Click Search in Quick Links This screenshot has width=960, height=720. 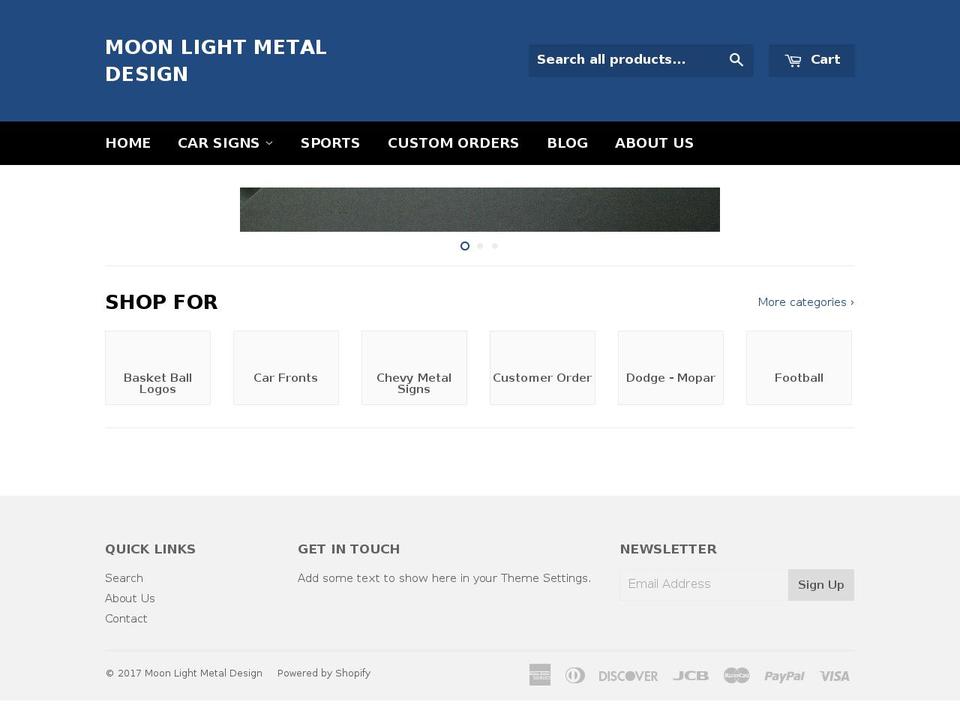point(124,578)
